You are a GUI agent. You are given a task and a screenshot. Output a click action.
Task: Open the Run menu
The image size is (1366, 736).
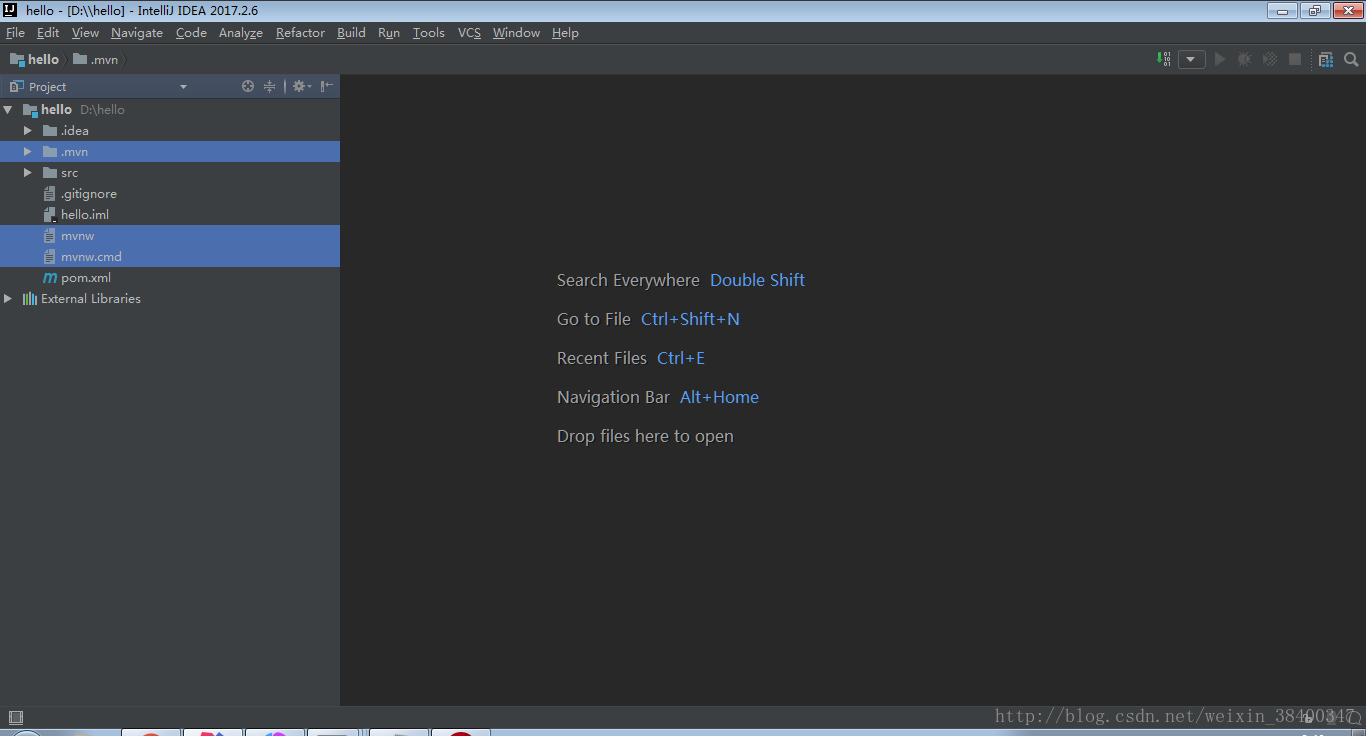pyautogui.click(x=389, y=32)
